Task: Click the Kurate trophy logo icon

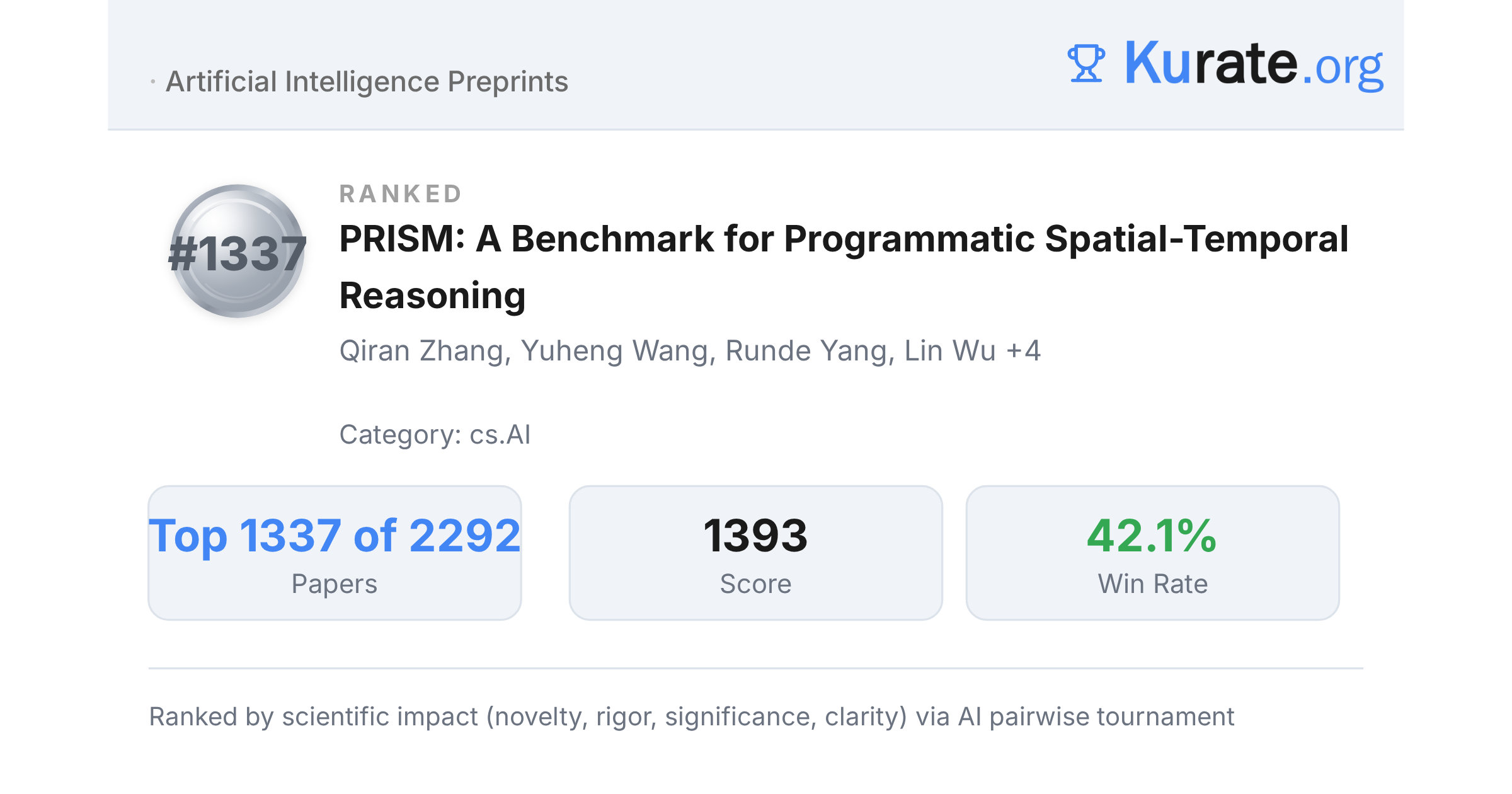Action: (1086, 63)
